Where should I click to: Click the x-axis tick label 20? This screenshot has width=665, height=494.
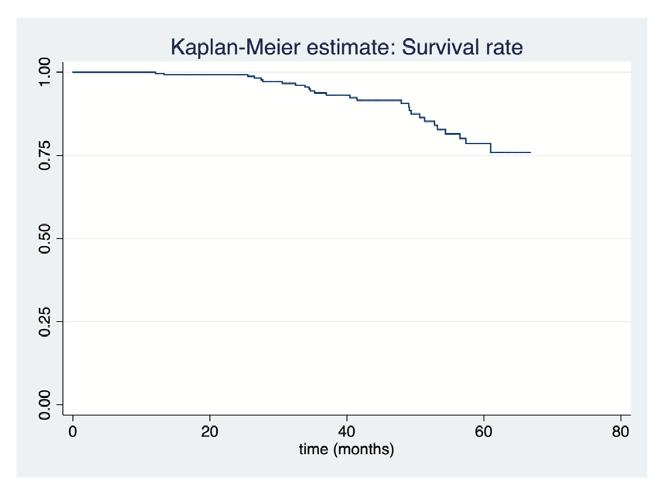(x=210, y=431)
